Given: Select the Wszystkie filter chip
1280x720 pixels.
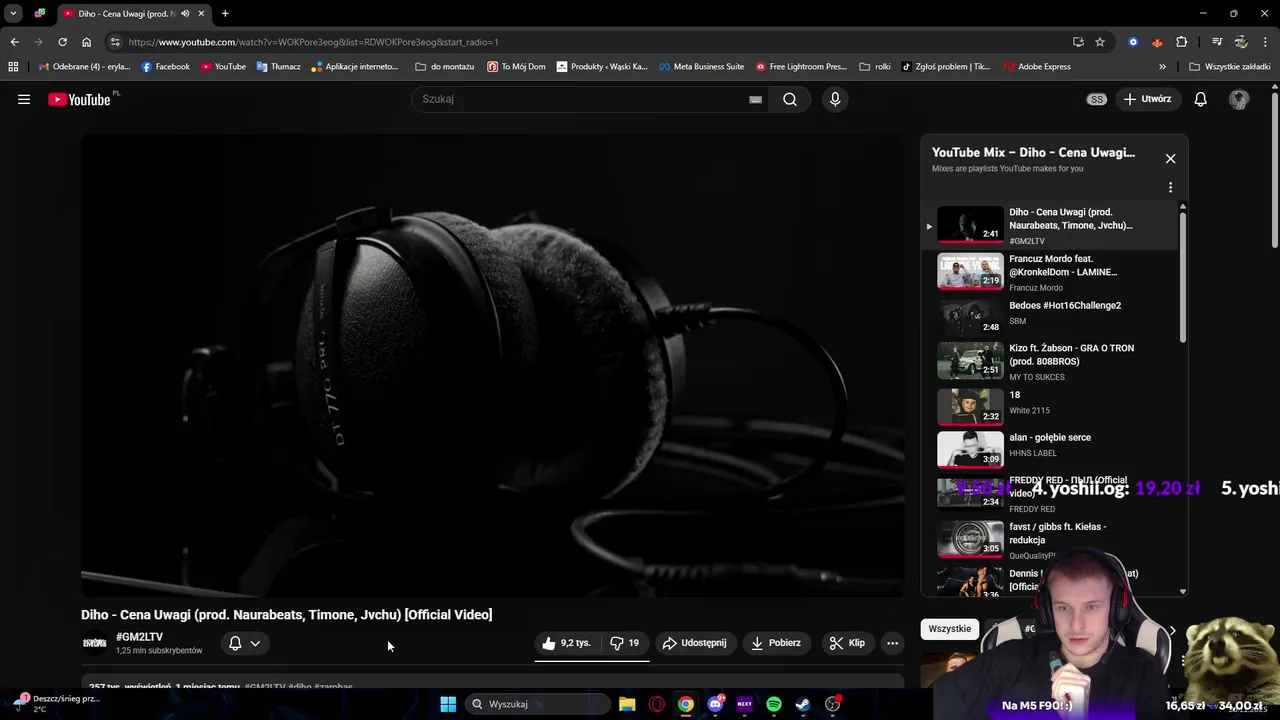Looking at the screenshot, I should pos(949,629).
